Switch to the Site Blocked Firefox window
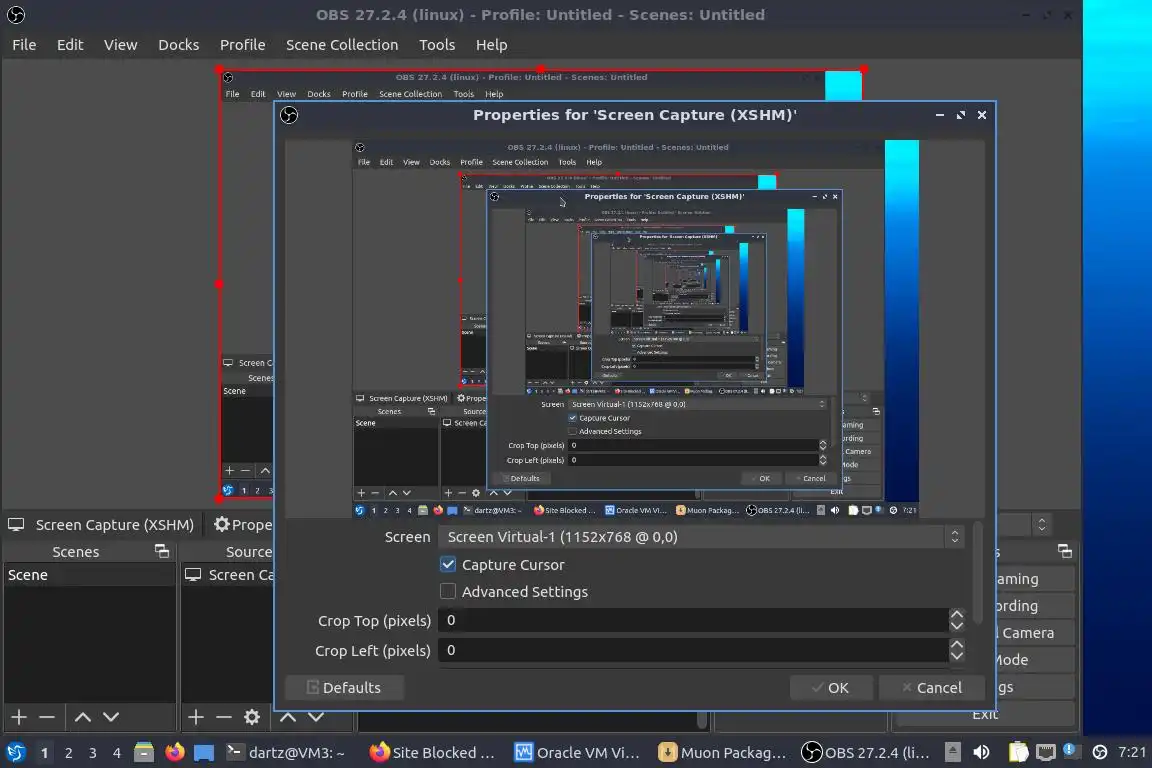Screen dimensions: 1152x768 click(432, 753)
